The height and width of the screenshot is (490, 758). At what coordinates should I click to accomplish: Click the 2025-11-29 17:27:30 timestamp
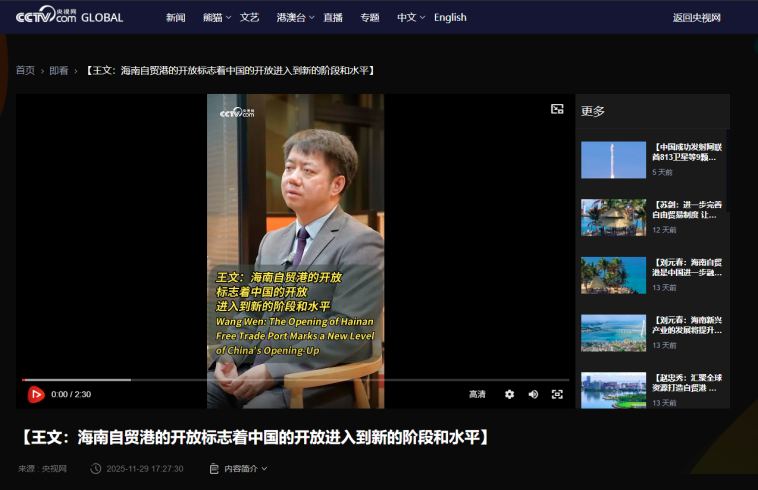[x=145, y=468]
